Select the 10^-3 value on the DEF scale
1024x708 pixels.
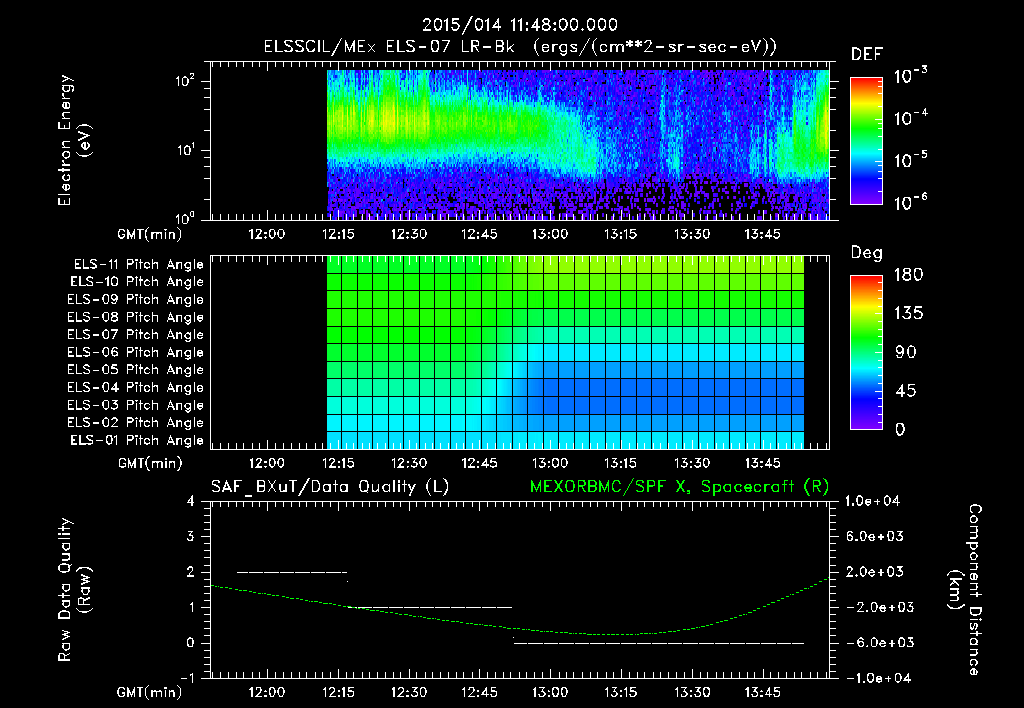pyautogui.click(x=910, y=75)
